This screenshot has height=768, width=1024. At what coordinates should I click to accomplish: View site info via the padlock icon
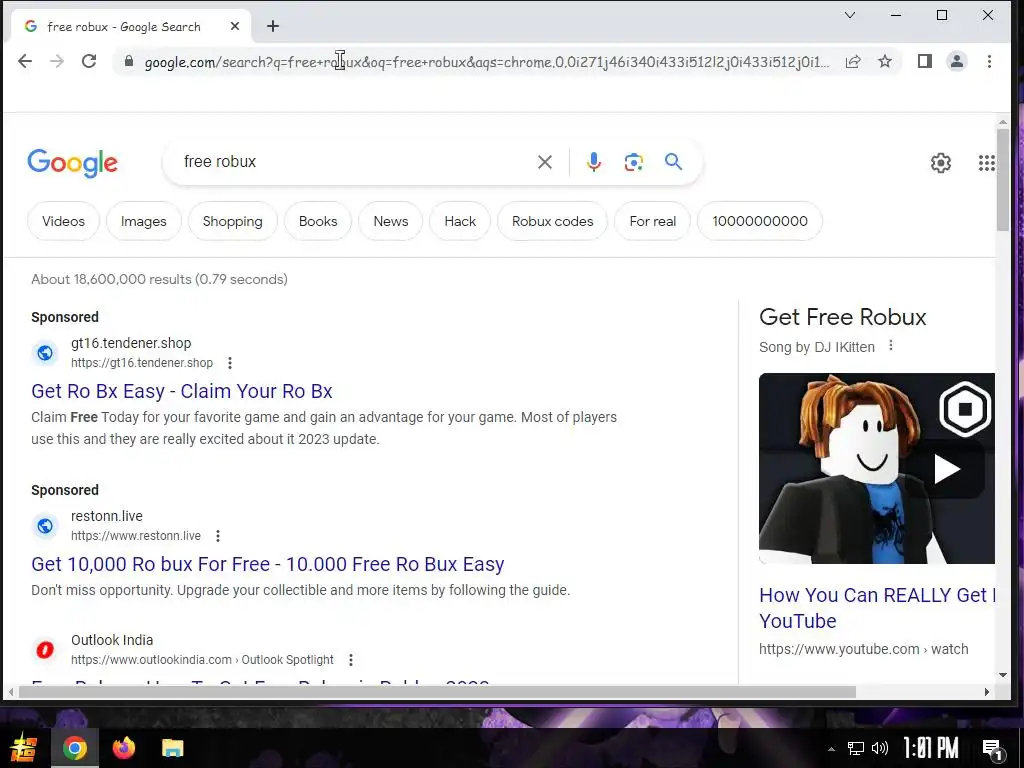[x=129, y=61]
